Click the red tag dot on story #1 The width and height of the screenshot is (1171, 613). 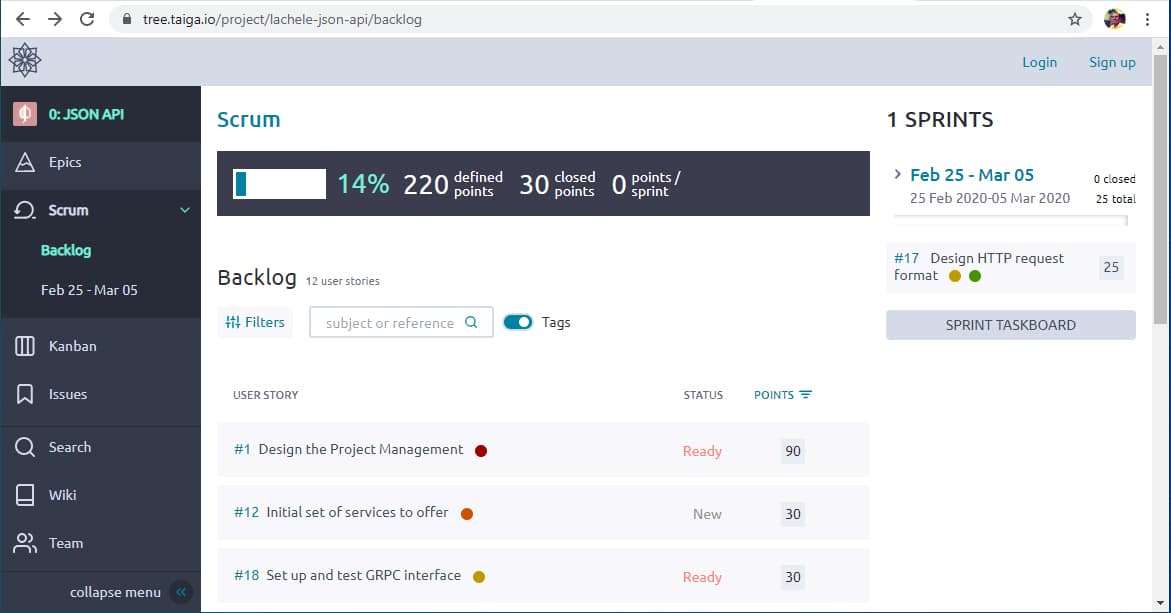pyautogui.click(x=481, y=451)
